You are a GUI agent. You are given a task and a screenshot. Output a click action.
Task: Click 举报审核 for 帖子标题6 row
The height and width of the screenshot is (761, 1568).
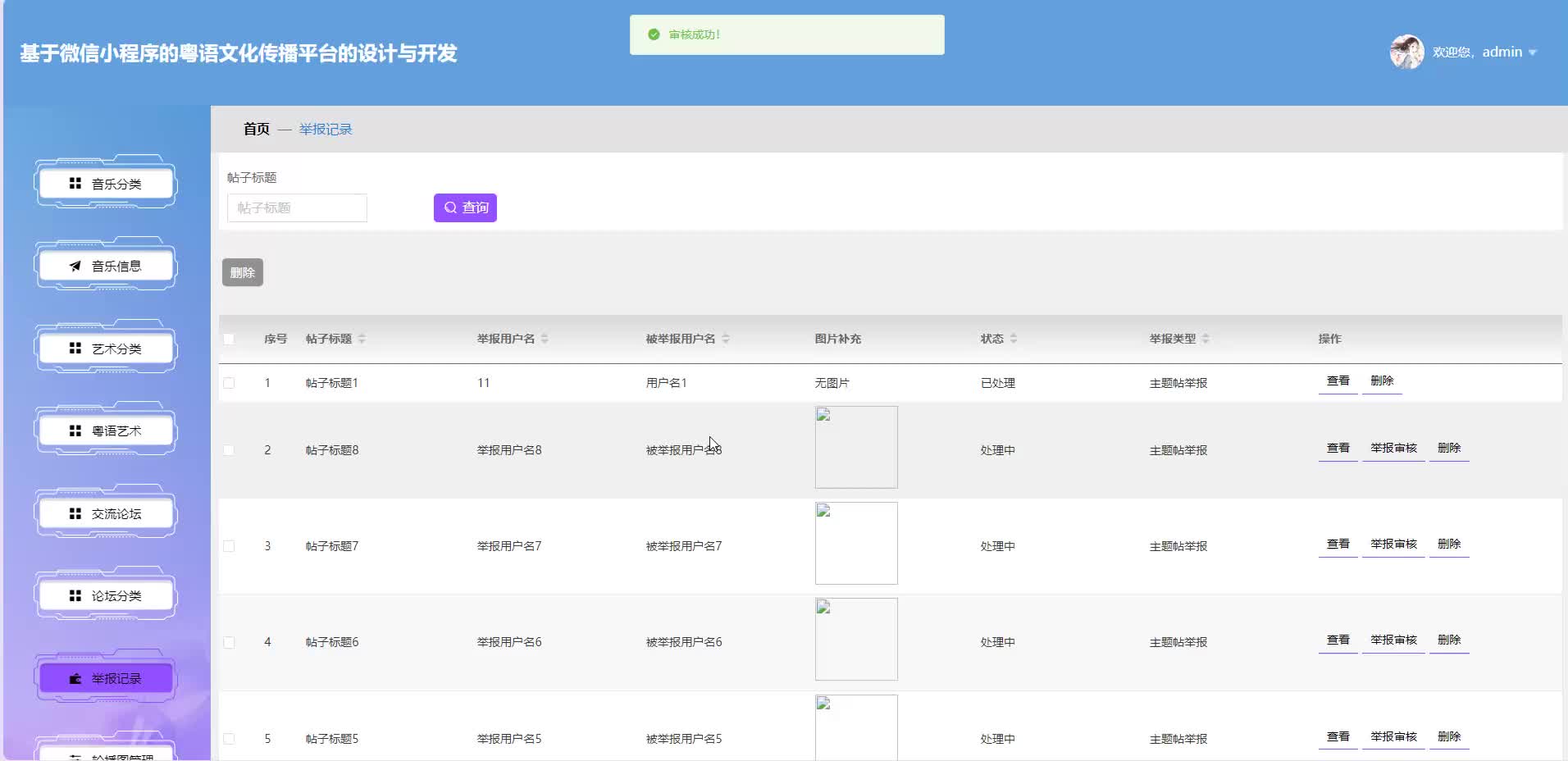pos(1393,640)
